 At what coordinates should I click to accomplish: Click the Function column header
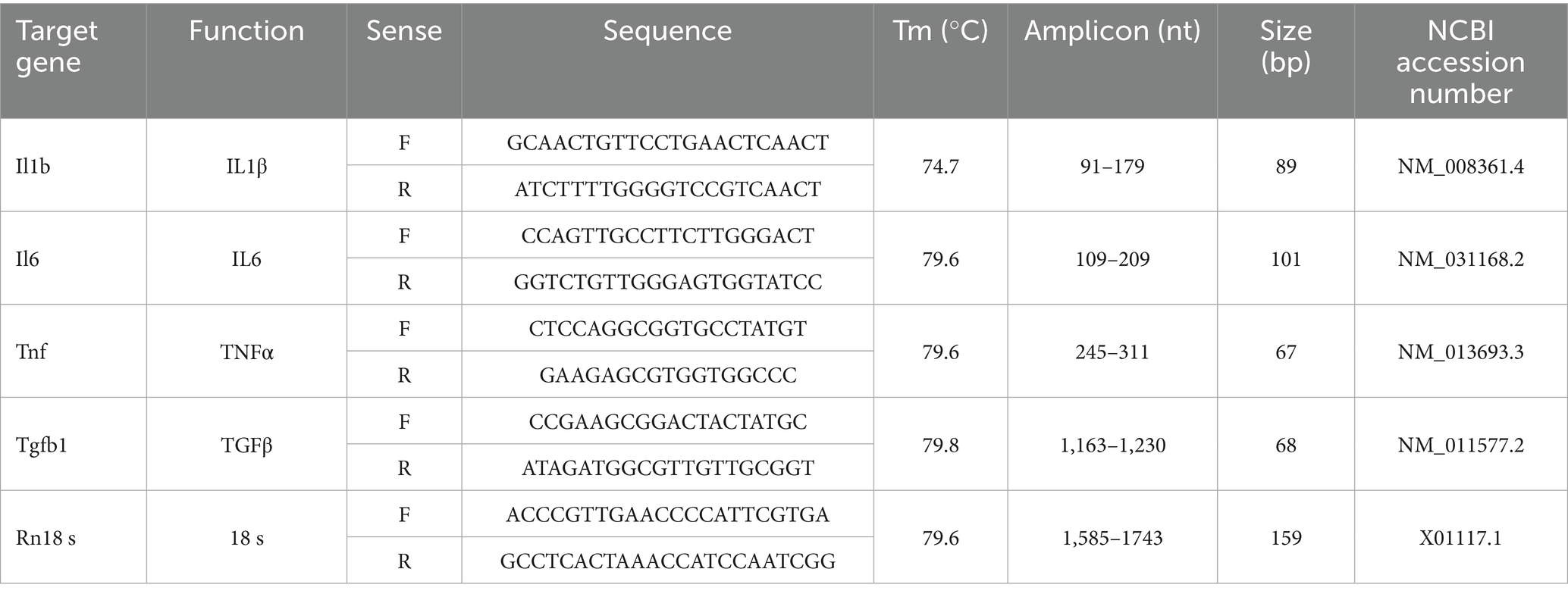tap(246, 31)
